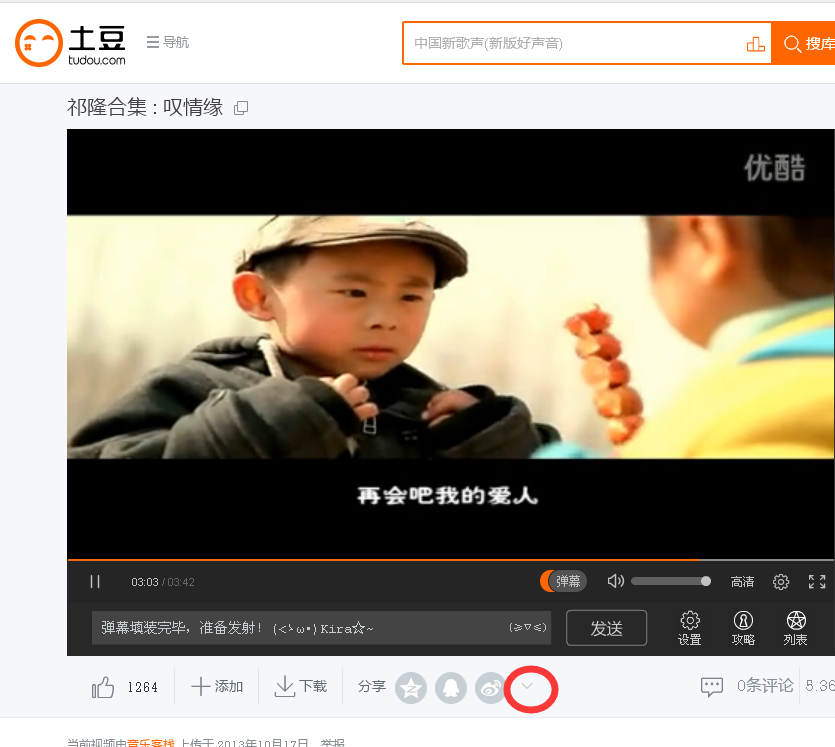Seek on the orange video progress bar
Image resolution: width=835 pixels, height=747 pixels.
tap(451, 560)
